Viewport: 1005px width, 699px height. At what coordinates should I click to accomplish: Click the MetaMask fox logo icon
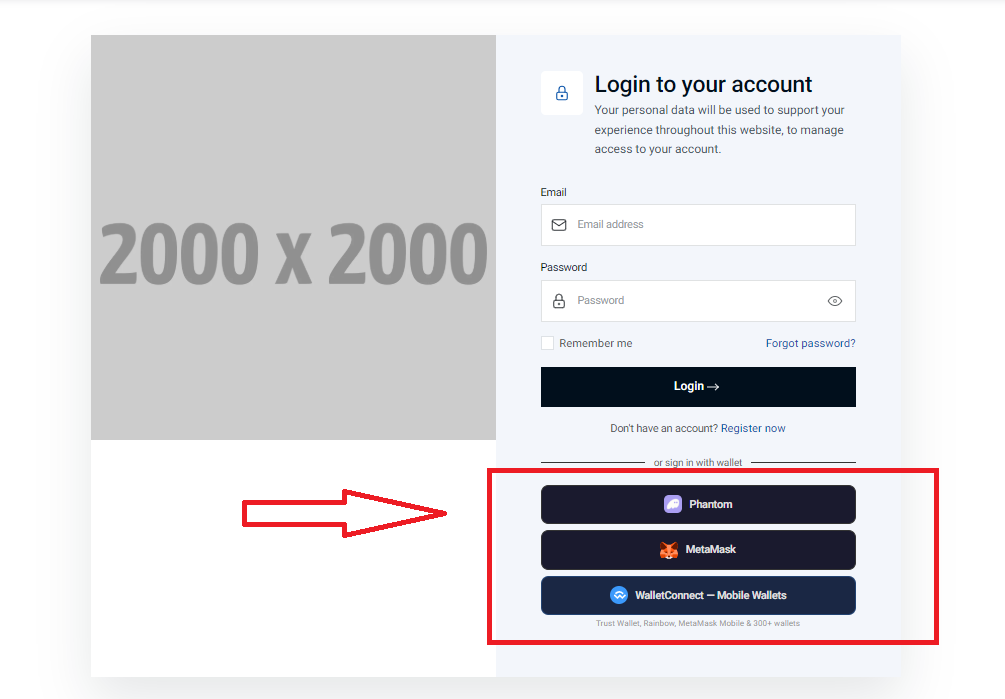(669, 550)
